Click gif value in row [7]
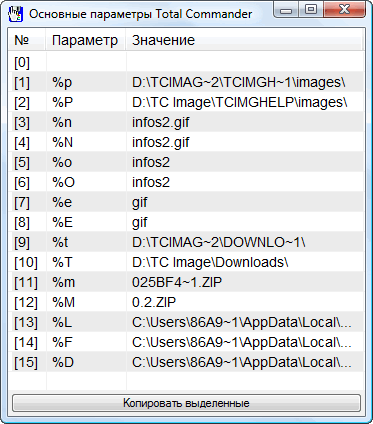The height and width of the screenshot is (424, 373). coord(140,203)
